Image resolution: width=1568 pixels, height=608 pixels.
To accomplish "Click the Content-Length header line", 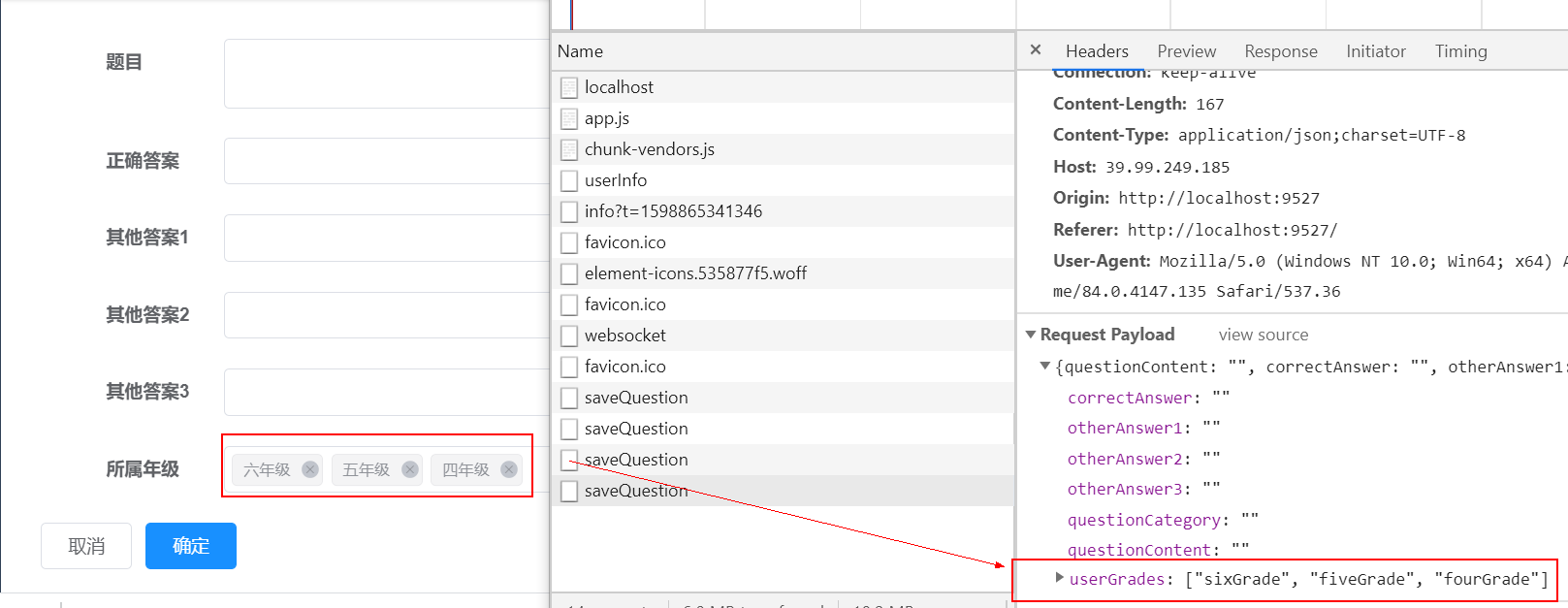I will 1138,104.
